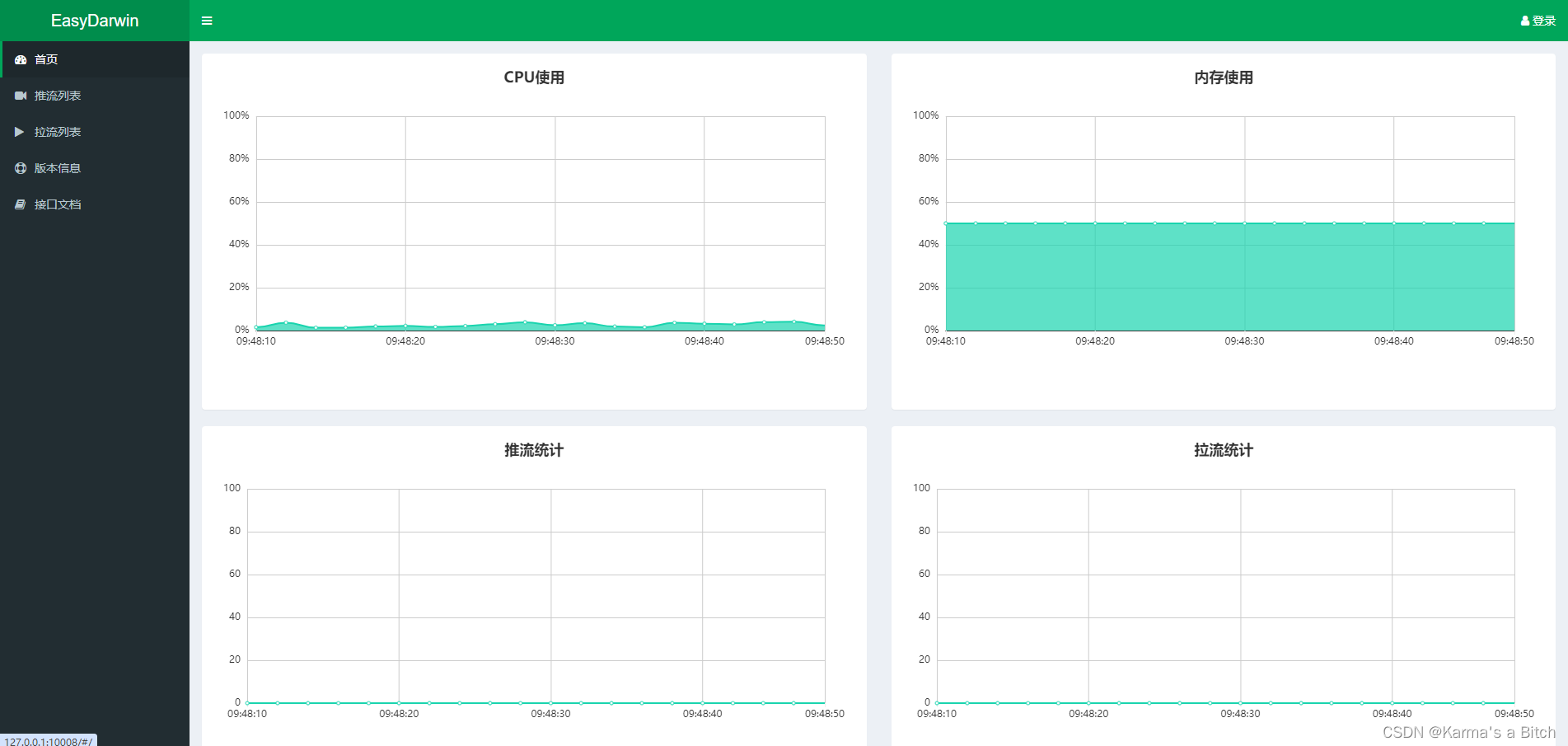Open the 首页 home menu item
Screen dimensions: 1568x746
tap(95, 59)
